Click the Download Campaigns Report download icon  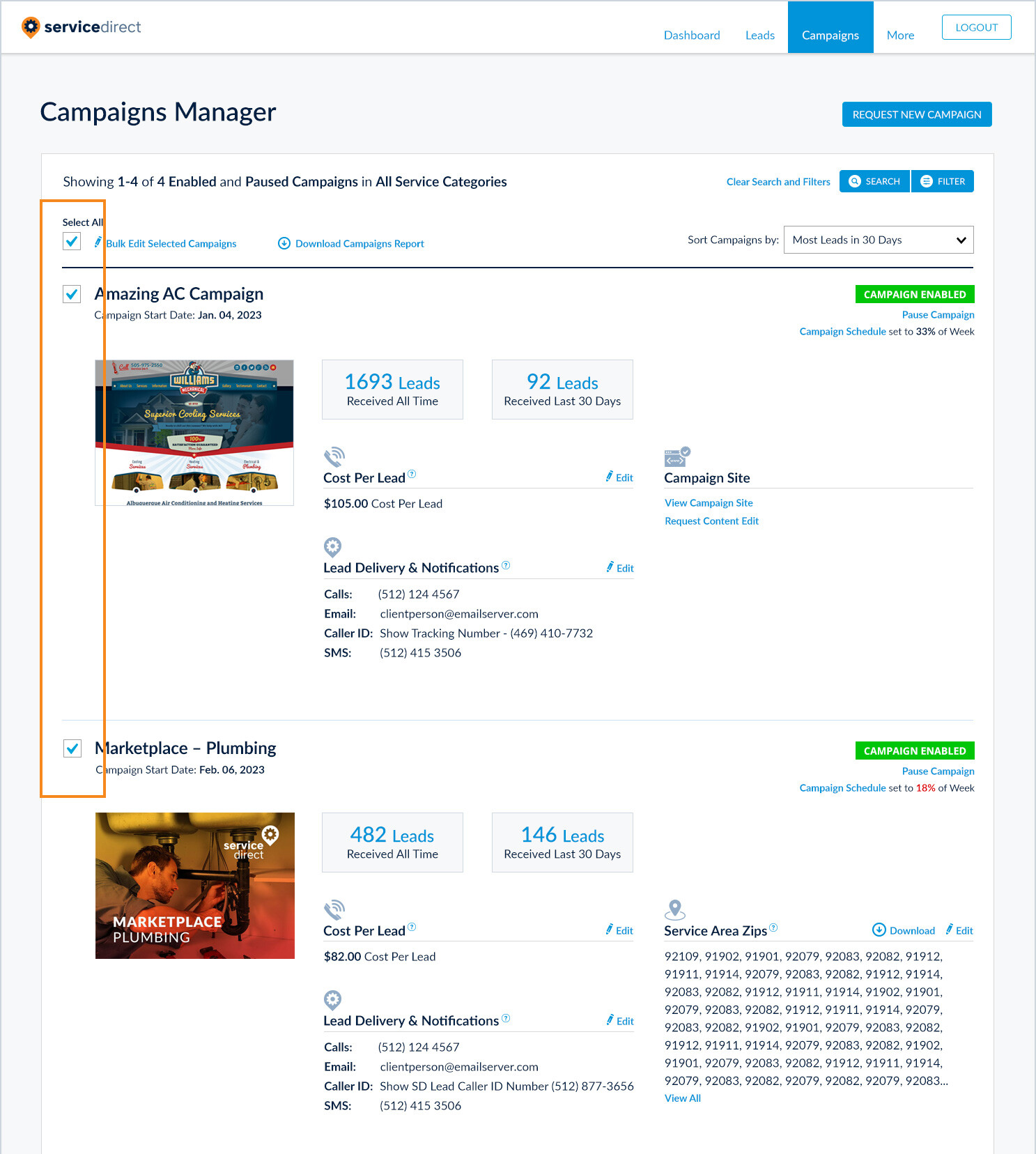click(x=284, y=243)
